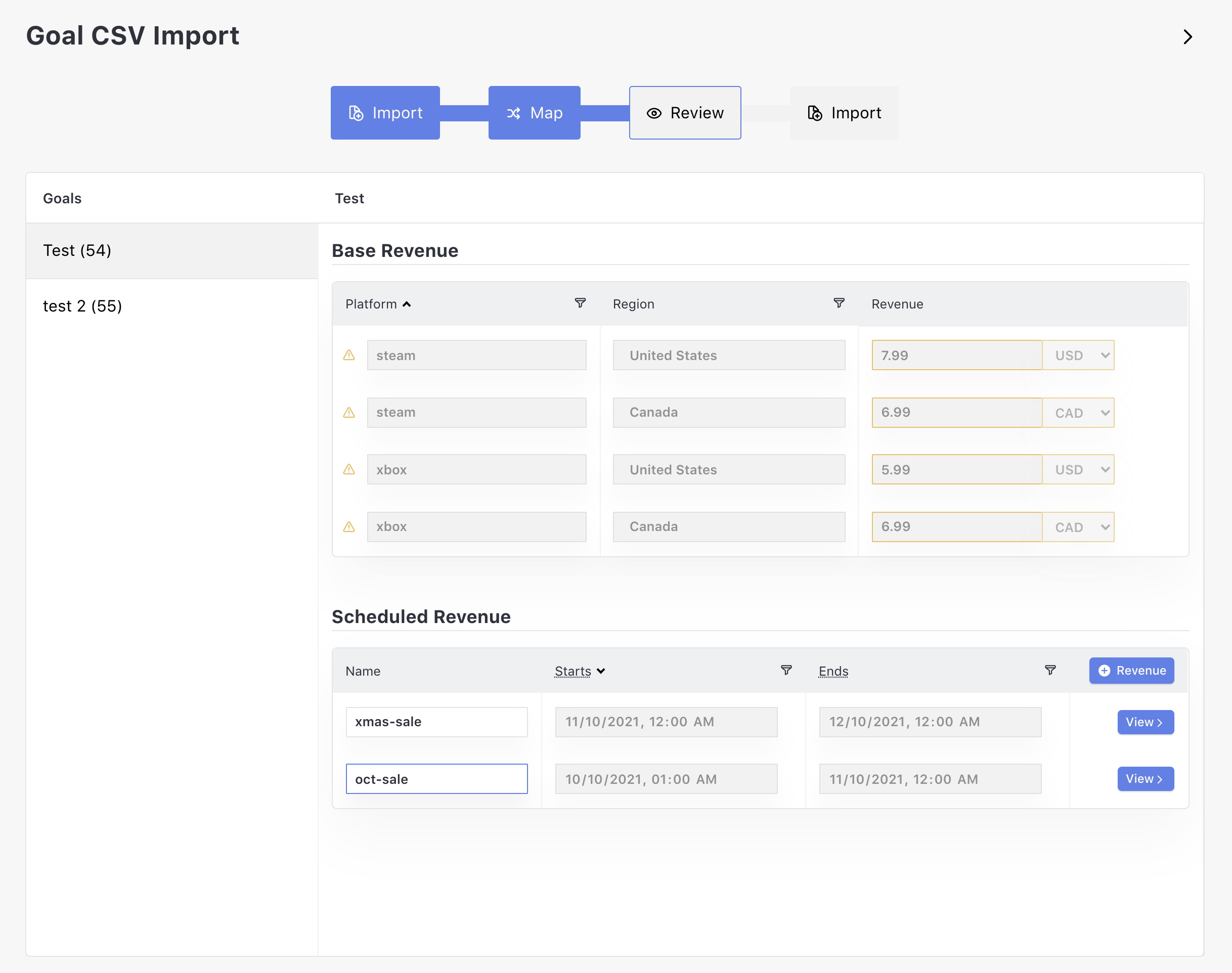1232x973 pixels.
Task: Toggle Platform column sort arrow
Action: (x=407, y=304)
